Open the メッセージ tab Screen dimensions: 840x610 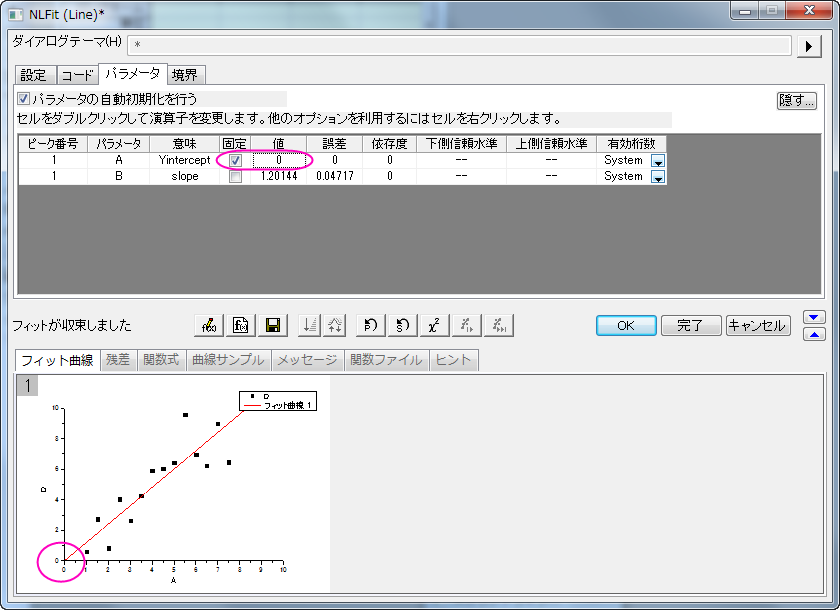pyautogui.click(x=308, y=360)
